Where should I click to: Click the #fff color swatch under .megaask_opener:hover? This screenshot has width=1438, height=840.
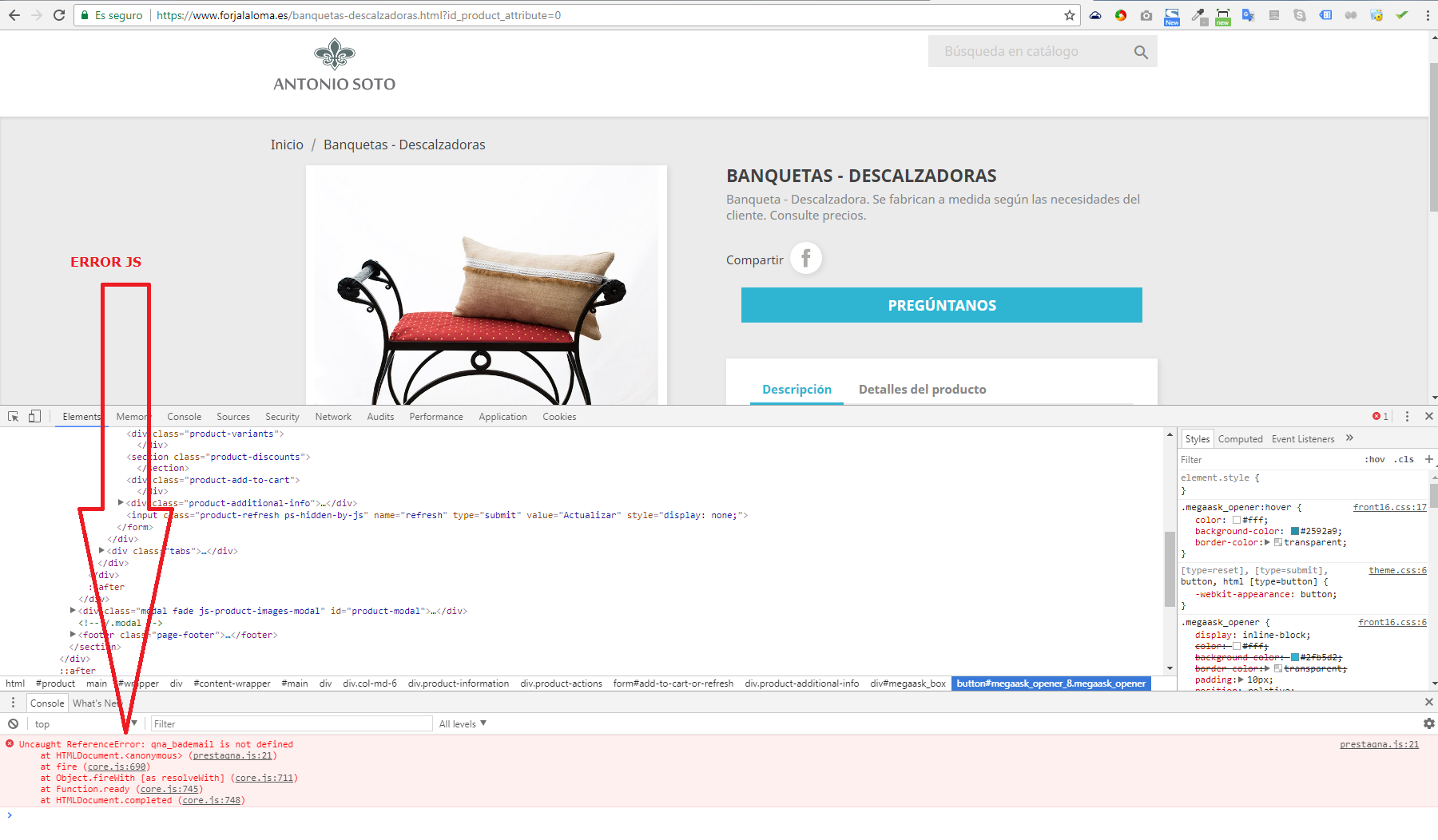coord(1237,520)
